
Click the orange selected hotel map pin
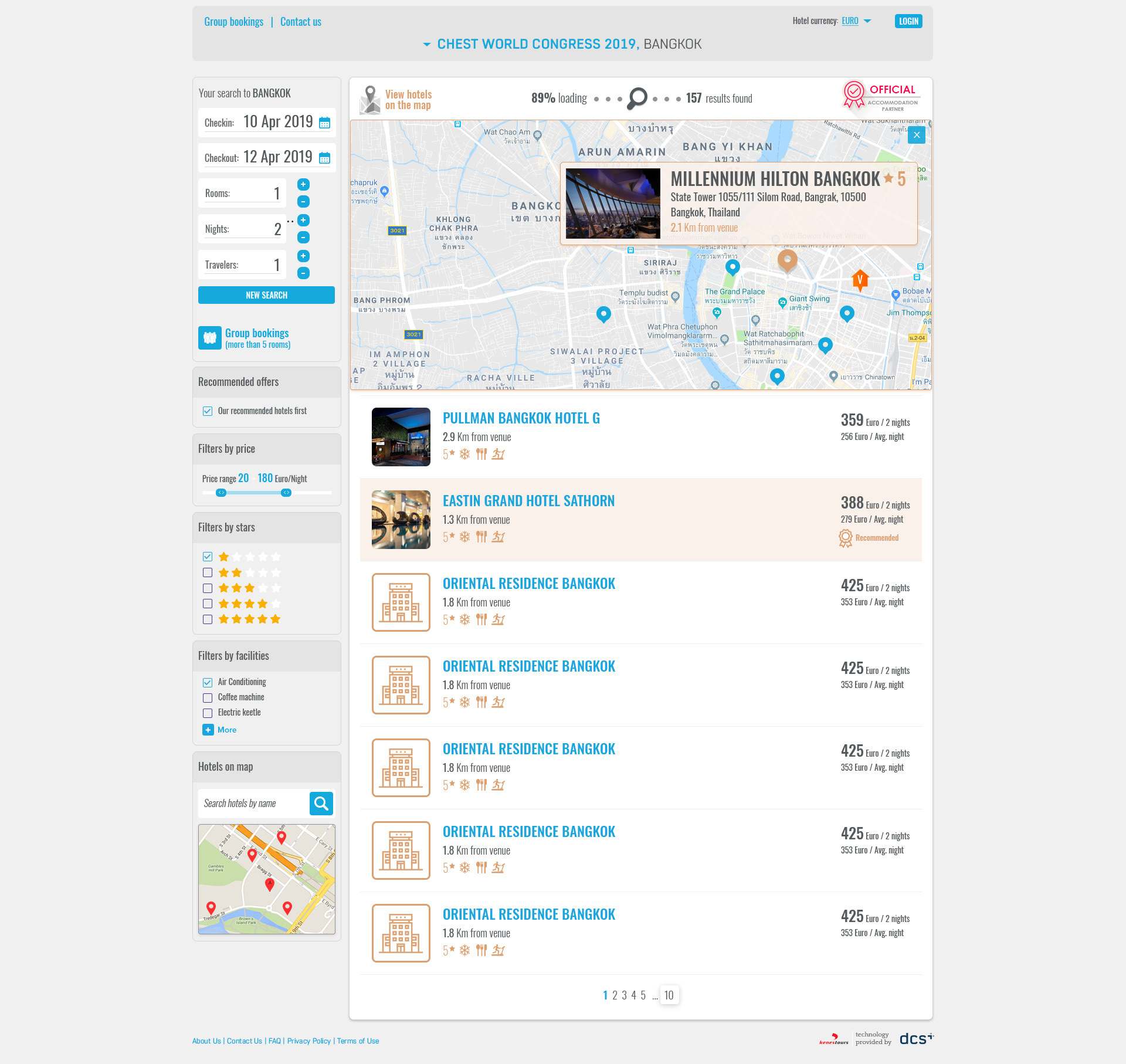pos(788,260)
